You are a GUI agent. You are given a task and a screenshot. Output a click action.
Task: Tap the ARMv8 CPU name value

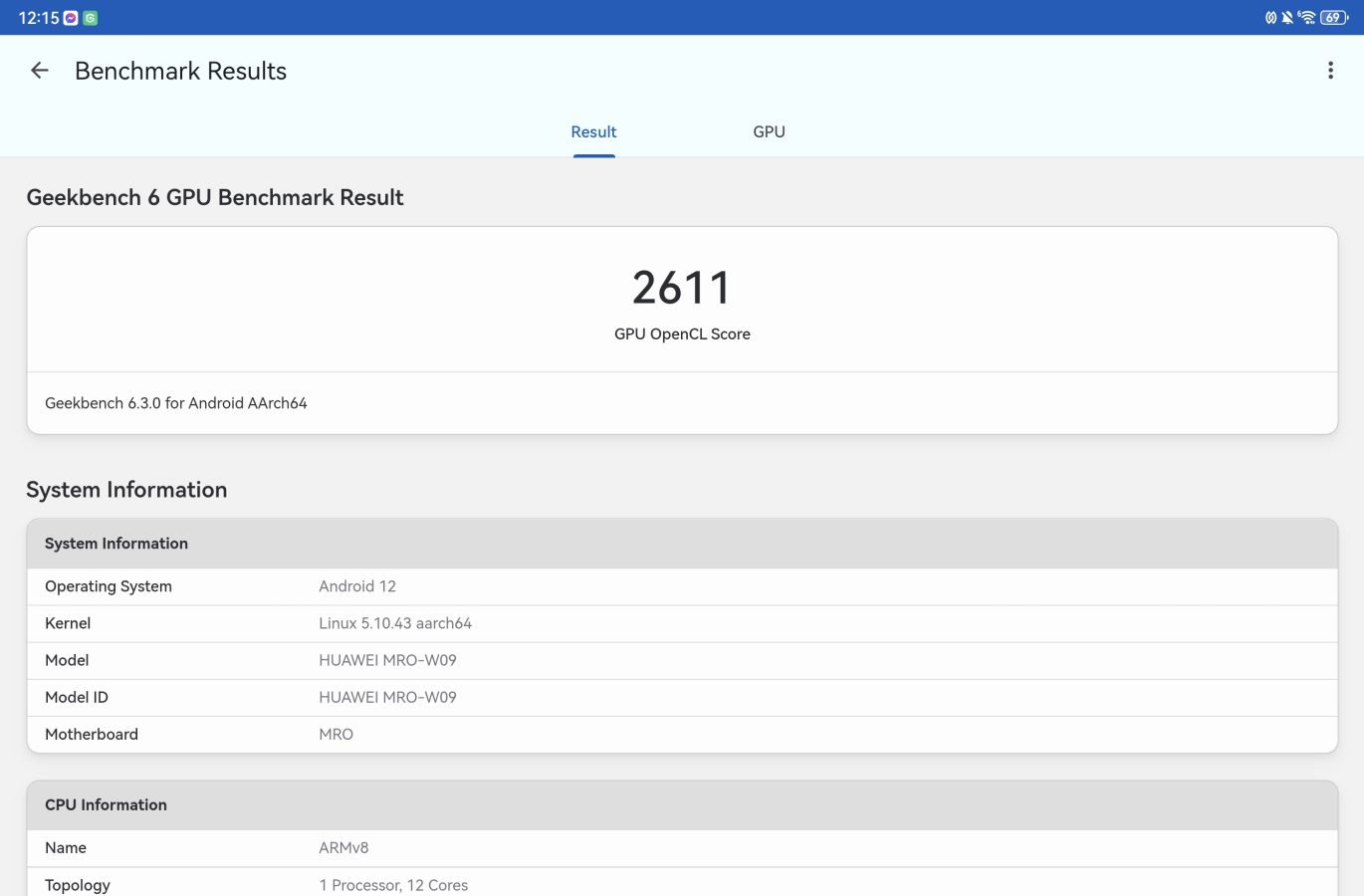(x=343, y=848)
